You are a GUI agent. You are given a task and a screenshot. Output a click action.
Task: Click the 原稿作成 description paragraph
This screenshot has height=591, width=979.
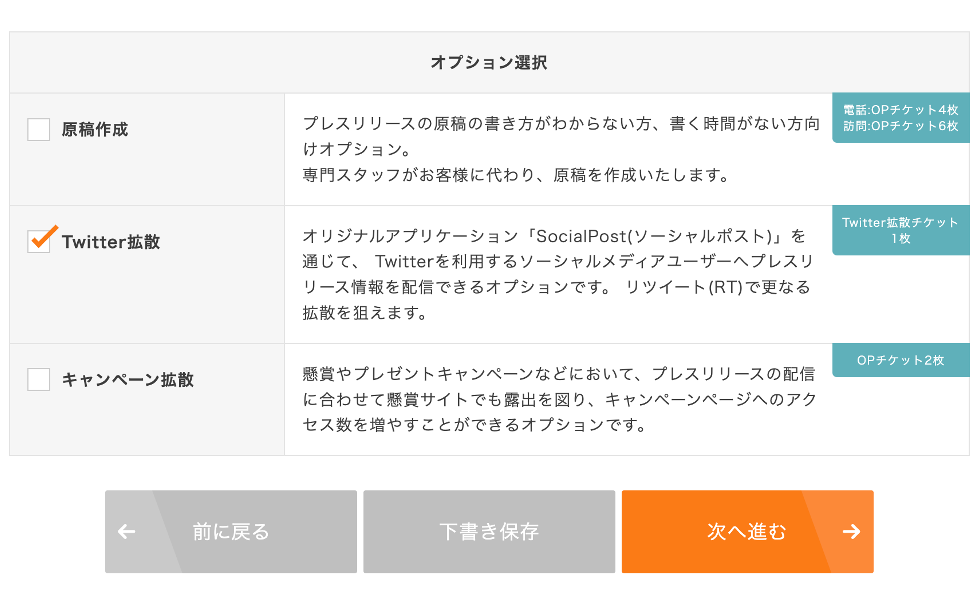coord(561,137)
